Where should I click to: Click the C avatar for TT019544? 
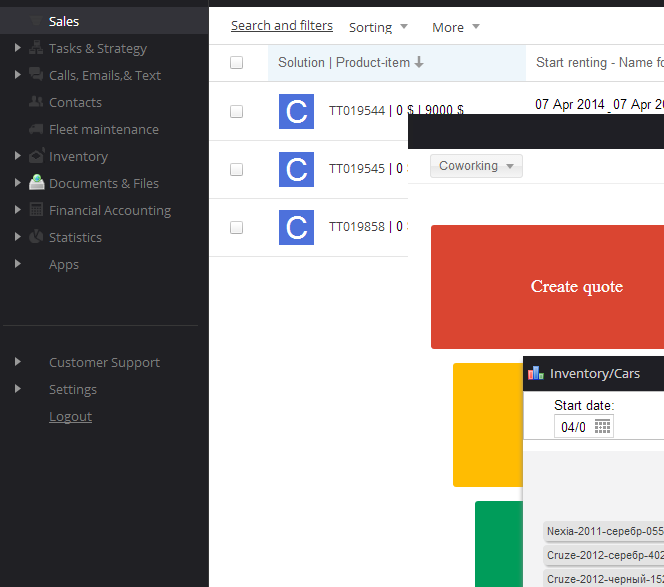click(x=296, y=111)
